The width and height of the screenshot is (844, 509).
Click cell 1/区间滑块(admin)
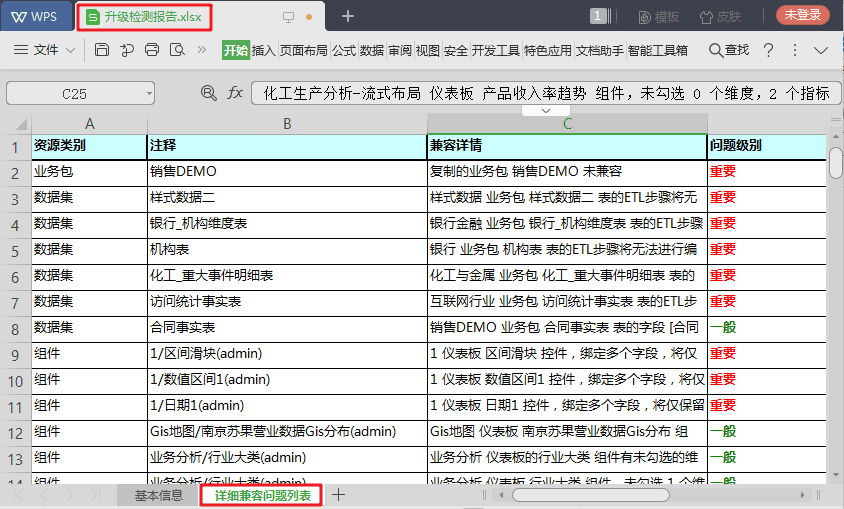point(287,355)
